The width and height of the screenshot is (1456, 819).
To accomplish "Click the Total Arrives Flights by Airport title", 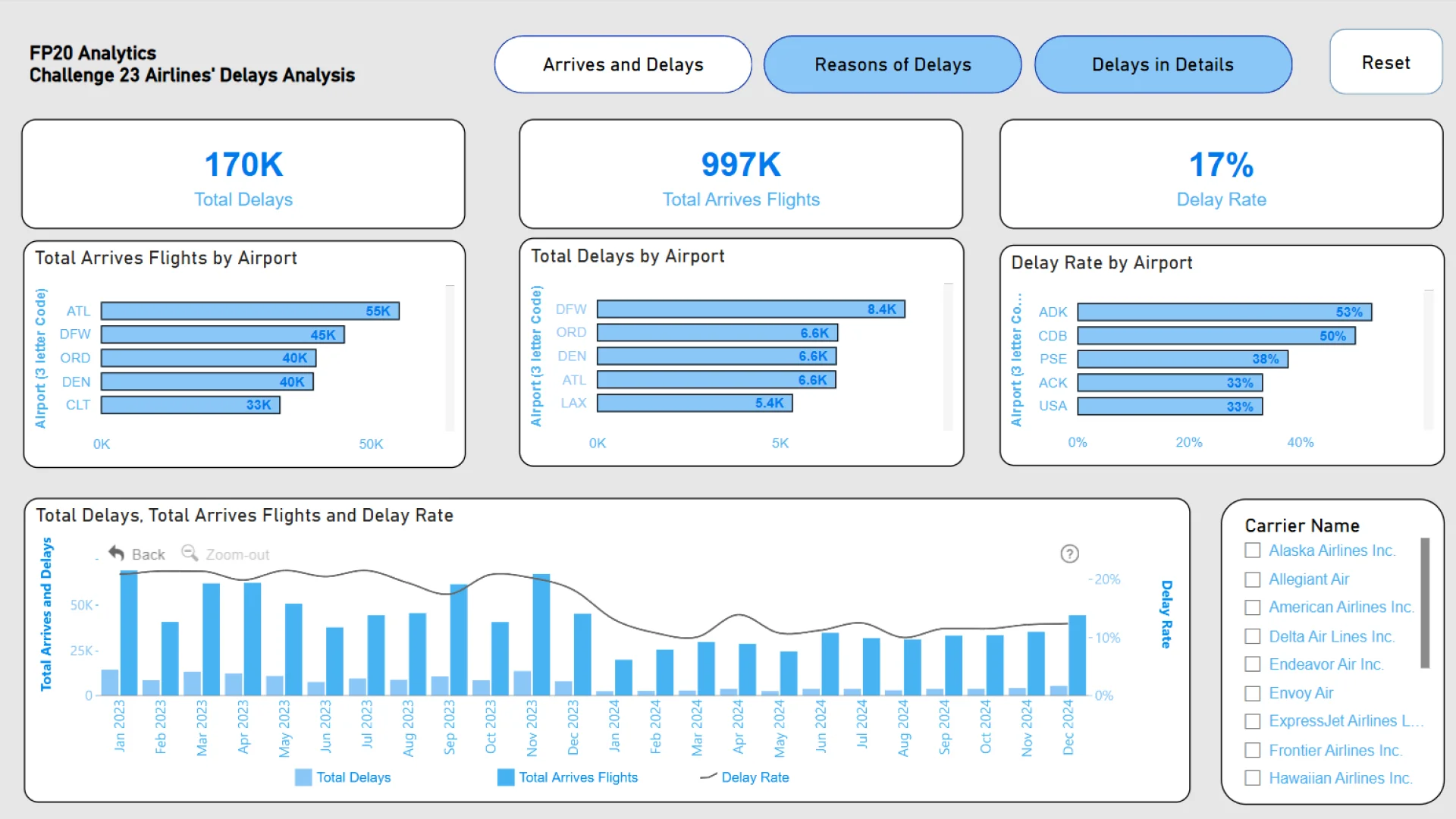I will tap(166, 258).
